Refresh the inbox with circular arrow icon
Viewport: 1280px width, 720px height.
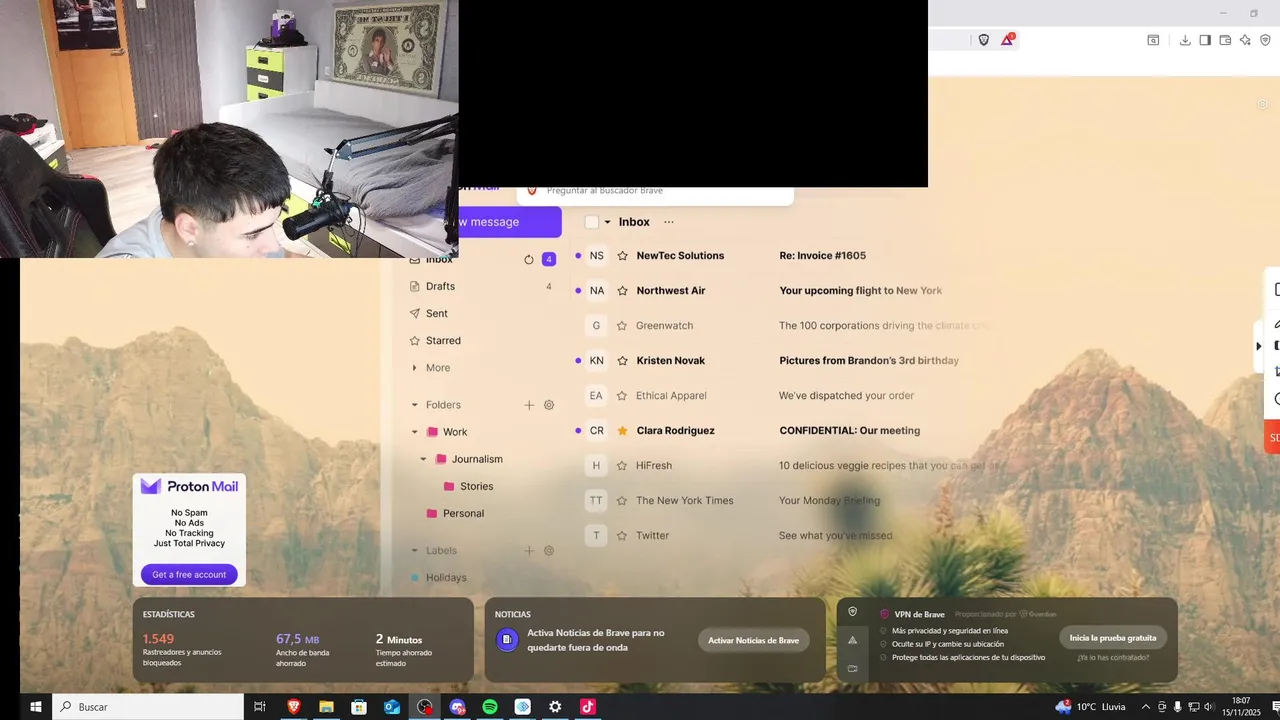pos(529,259)
